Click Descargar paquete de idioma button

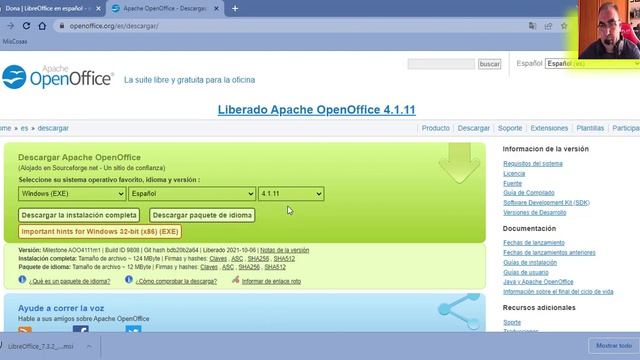202,215
